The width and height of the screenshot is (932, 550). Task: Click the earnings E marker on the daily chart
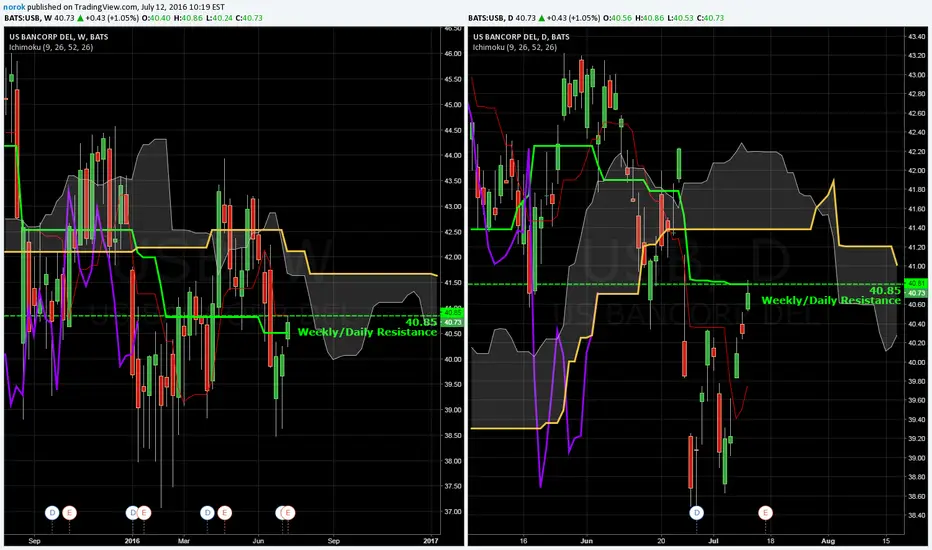click(765, 513)
